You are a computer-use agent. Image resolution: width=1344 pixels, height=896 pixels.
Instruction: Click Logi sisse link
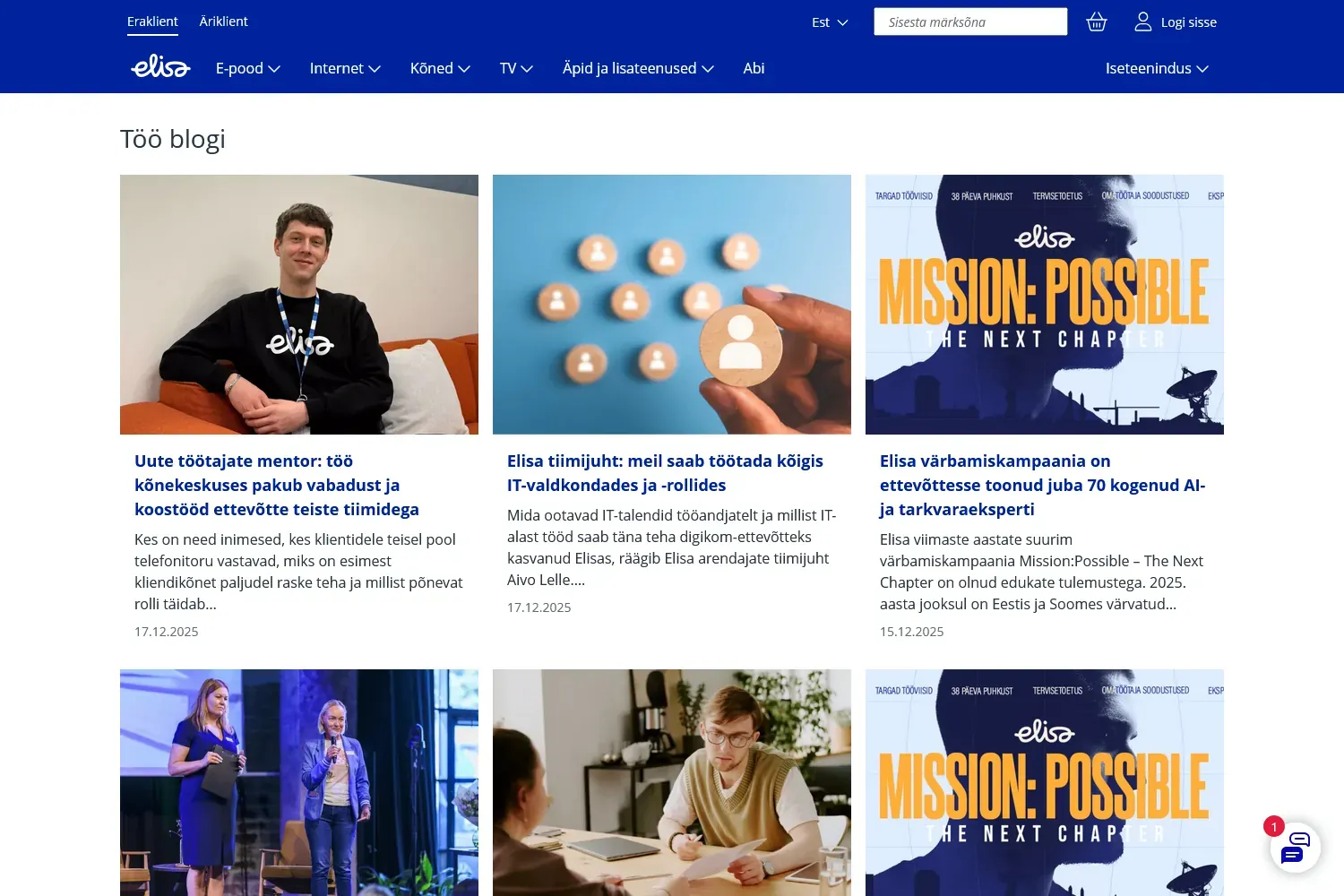click(1188, 22)
